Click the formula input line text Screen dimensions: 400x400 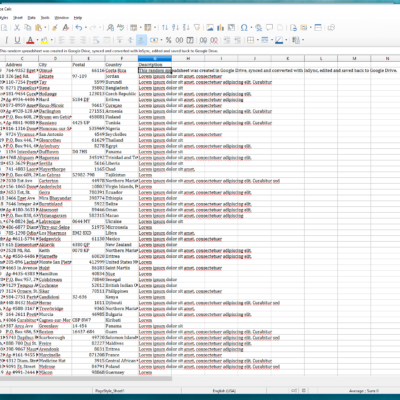pyautogui.click(x=109, y=51)
